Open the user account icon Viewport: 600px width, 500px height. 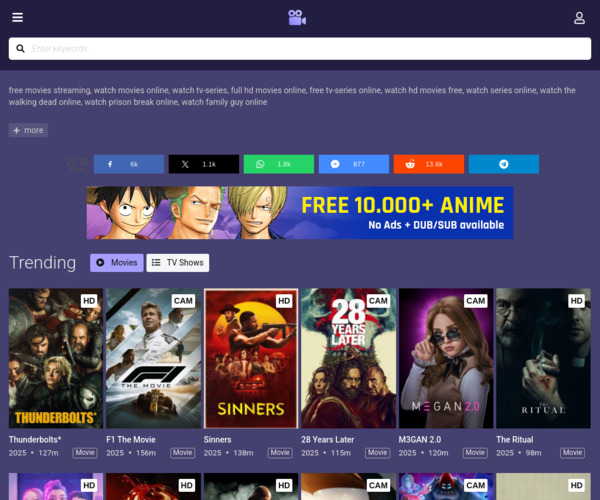point(579,18)
